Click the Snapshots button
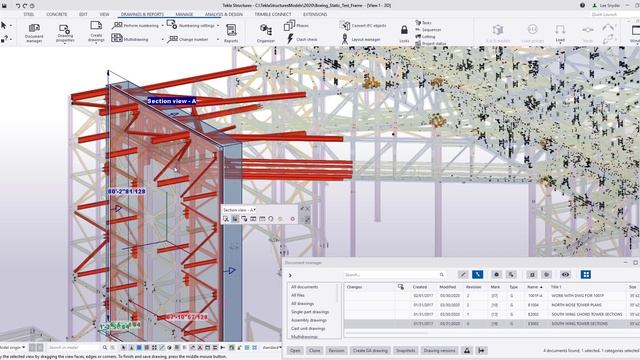The height and width of the screenshot is (360, 640). (405, 351)
